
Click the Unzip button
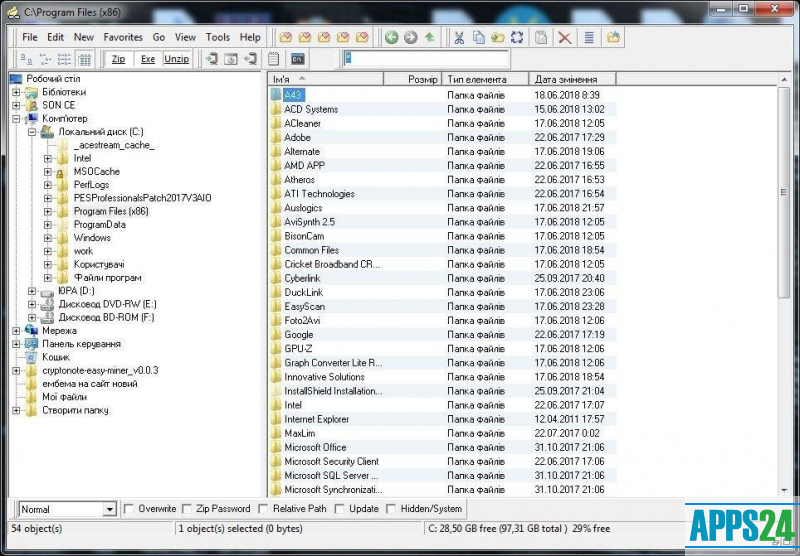pyautogui.click(x=177, y=59)
